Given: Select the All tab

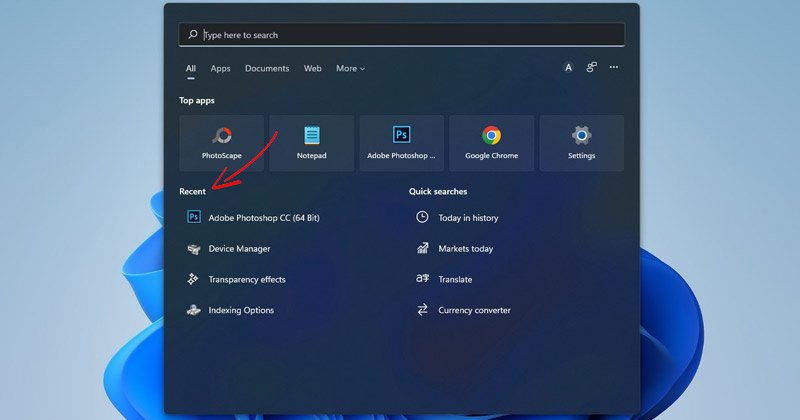Looking at the screenshot, I should pos(191,68).
